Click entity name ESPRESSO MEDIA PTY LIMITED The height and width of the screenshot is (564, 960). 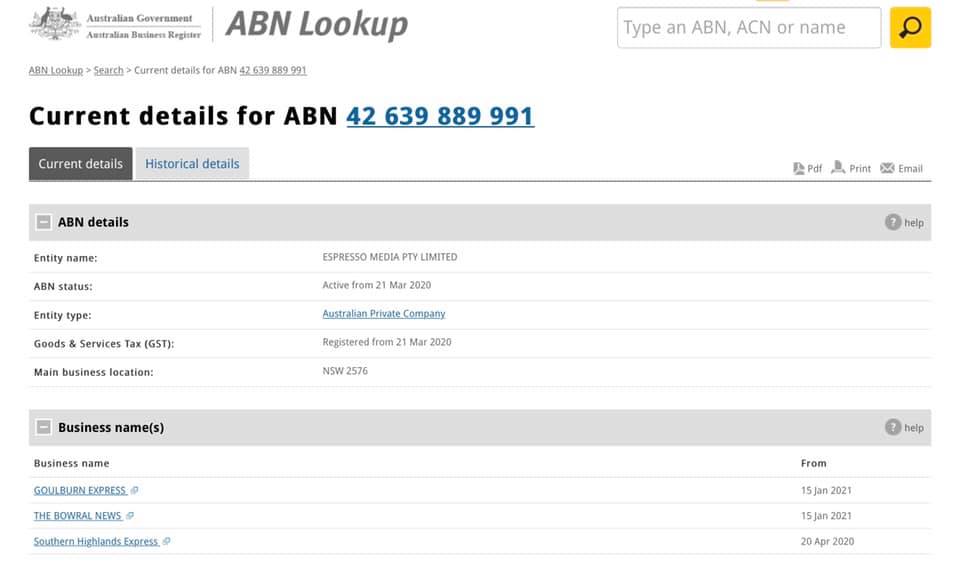[390, 257]
